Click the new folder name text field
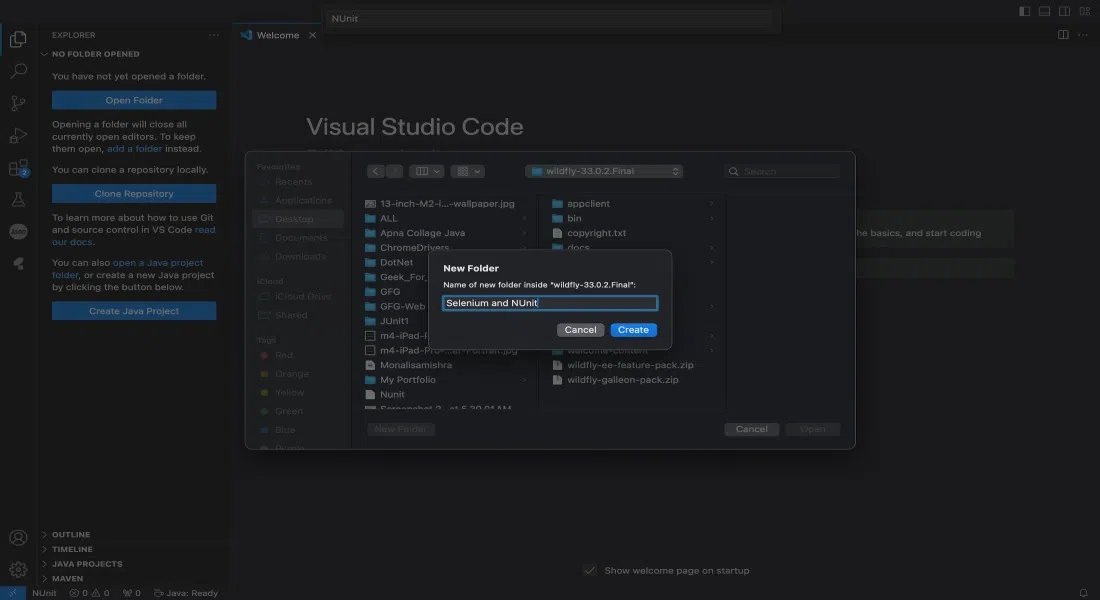This screenshot has height=600, width=1100. (x=550, y=303)
